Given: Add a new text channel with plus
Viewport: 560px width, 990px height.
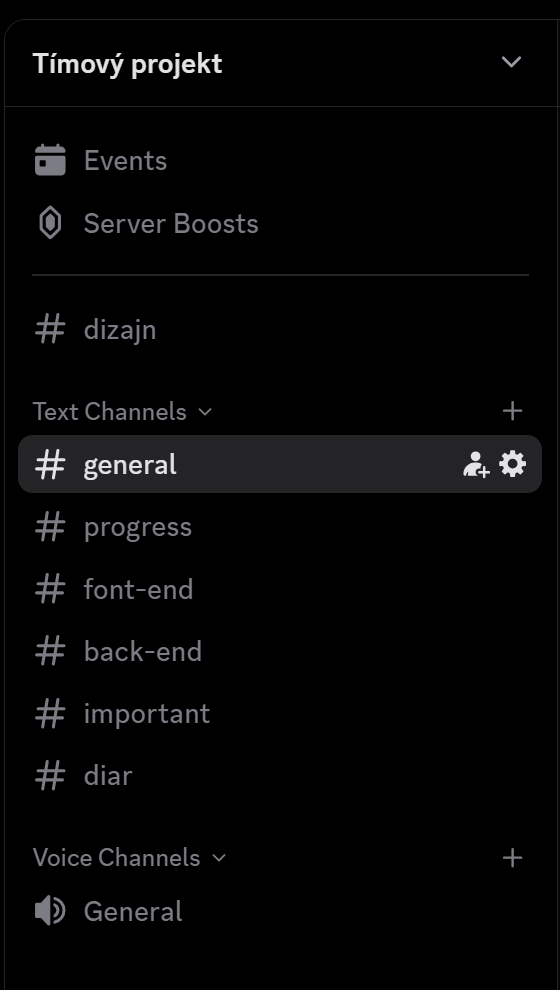Looking at the screenshot, I should pos(512,411).
